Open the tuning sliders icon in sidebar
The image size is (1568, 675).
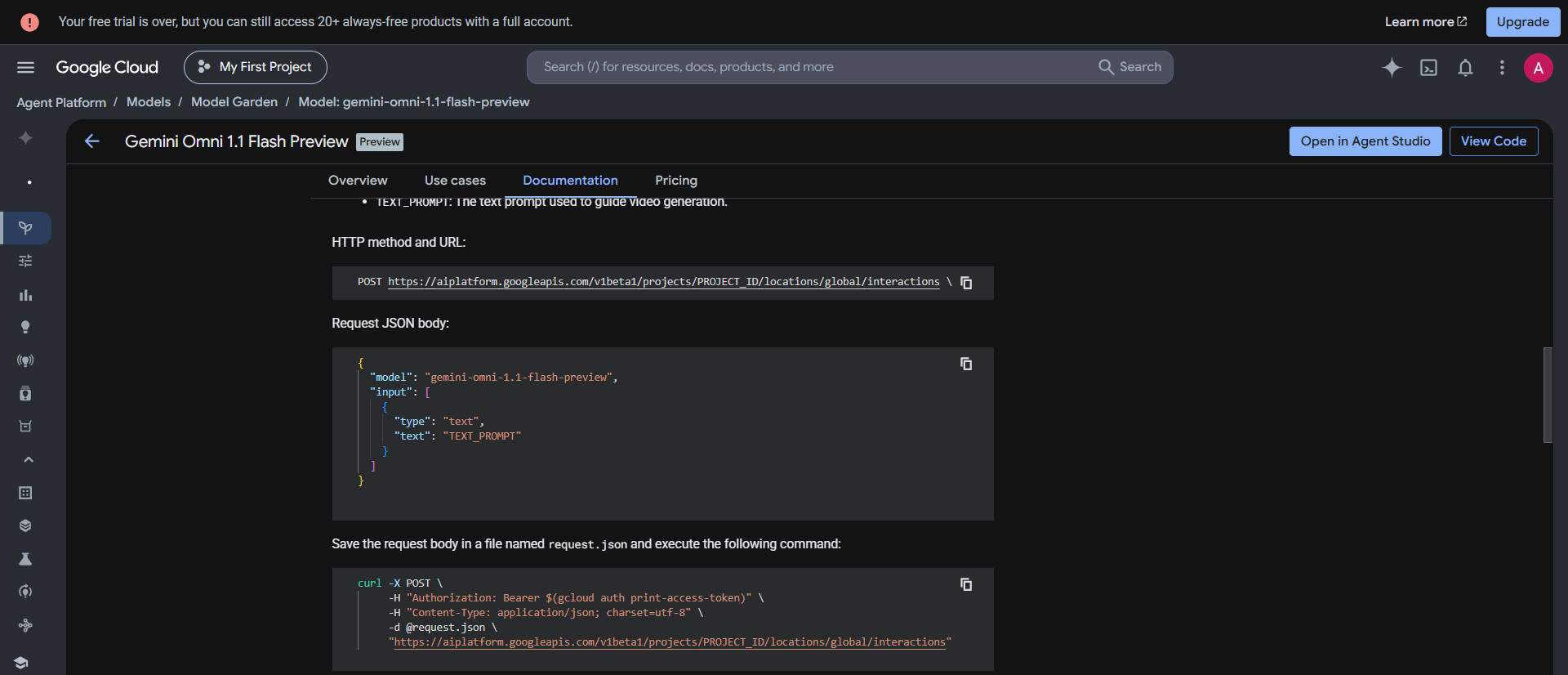click(x=25, y=262)
